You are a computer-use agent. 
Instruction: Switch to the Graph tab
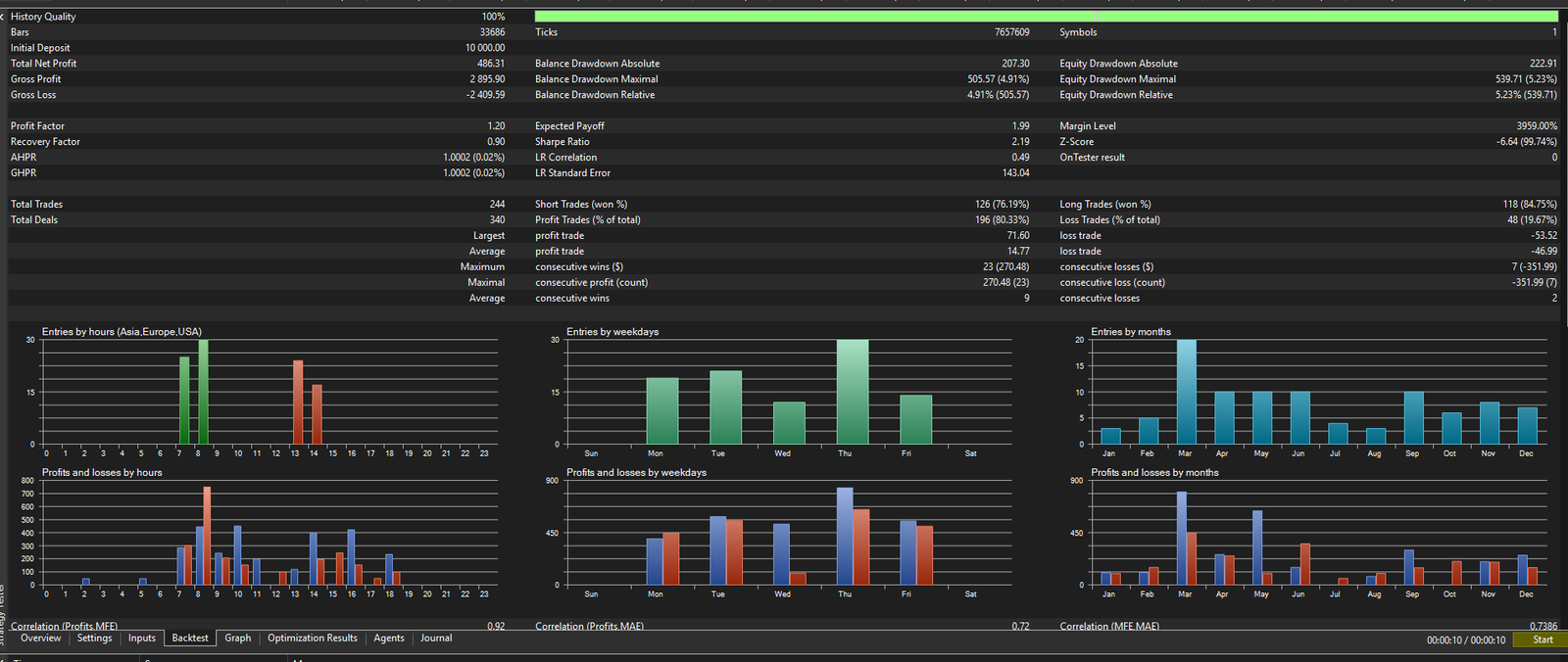(238, 638)
